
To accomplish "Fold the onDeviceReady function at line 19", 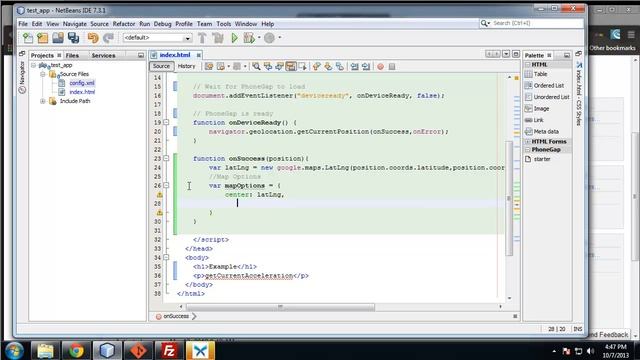I will [166, 122].
